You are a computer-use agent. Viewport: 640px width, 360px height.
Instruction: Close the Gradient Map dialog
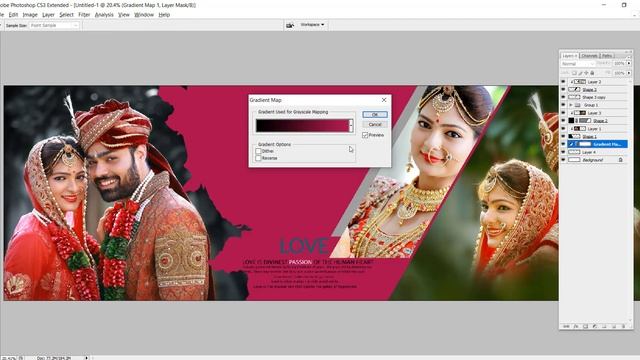pos(384,100)
